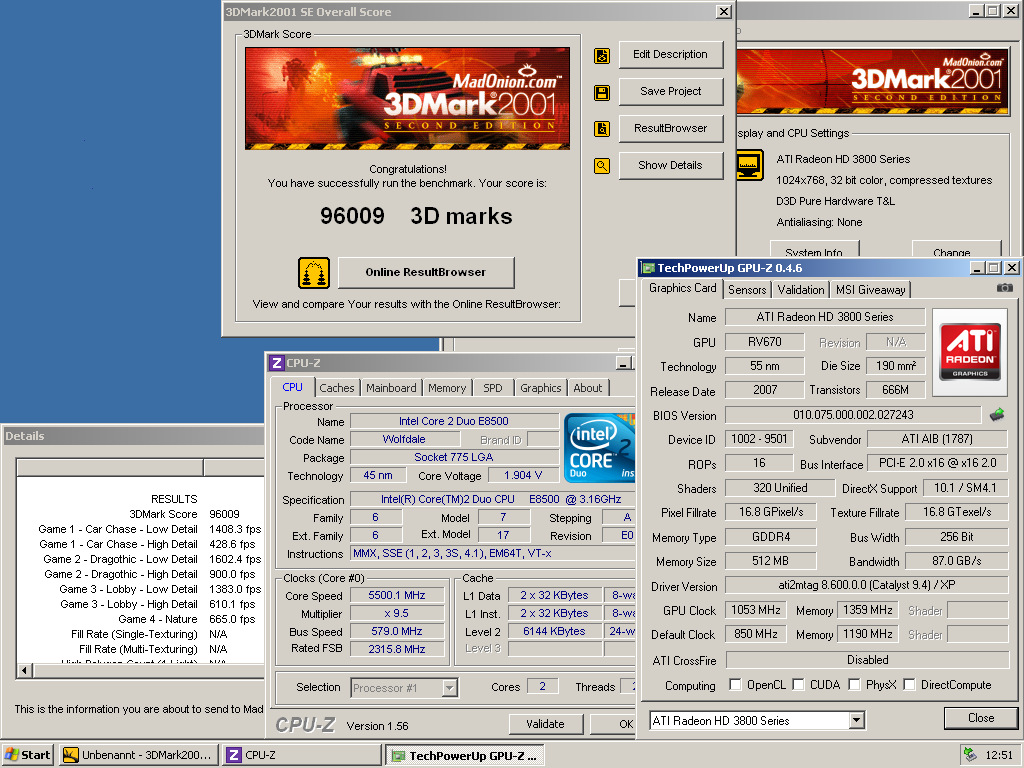Click the Edit Description icon

(601, 56)
